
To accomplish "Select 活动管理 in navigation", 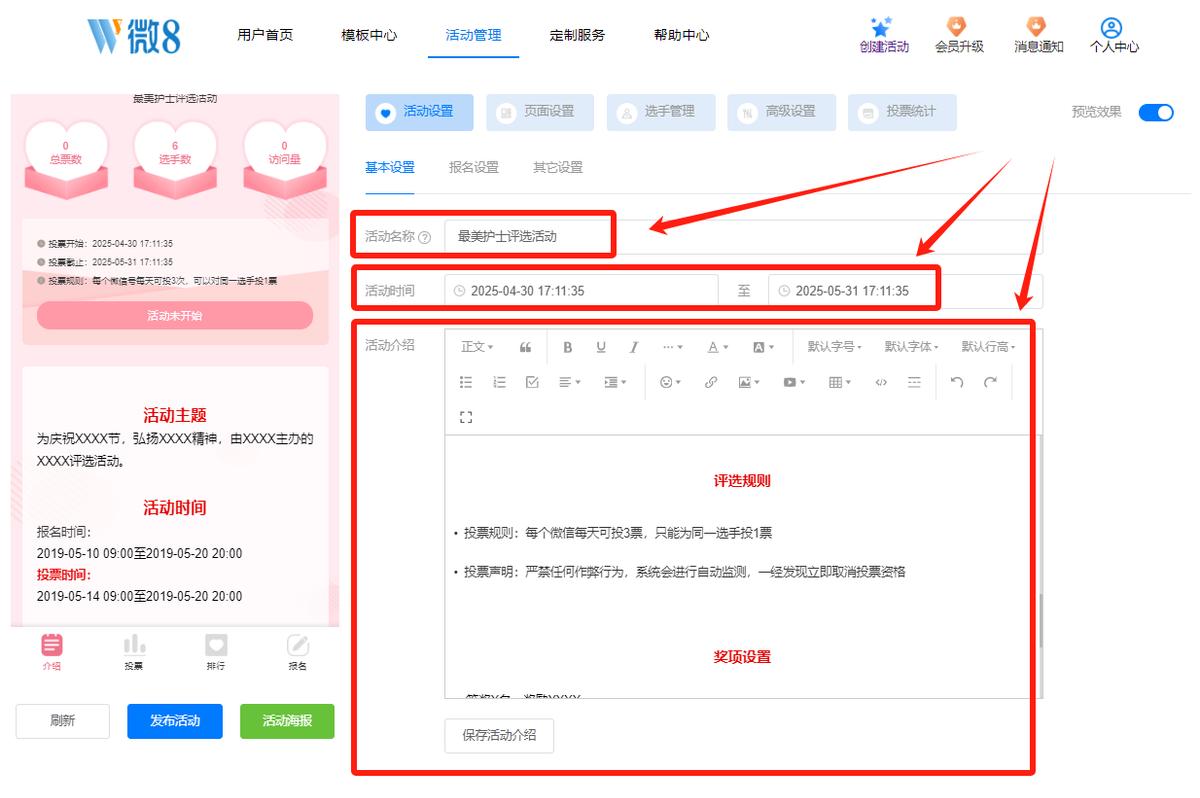I will (x=473, y=35).
